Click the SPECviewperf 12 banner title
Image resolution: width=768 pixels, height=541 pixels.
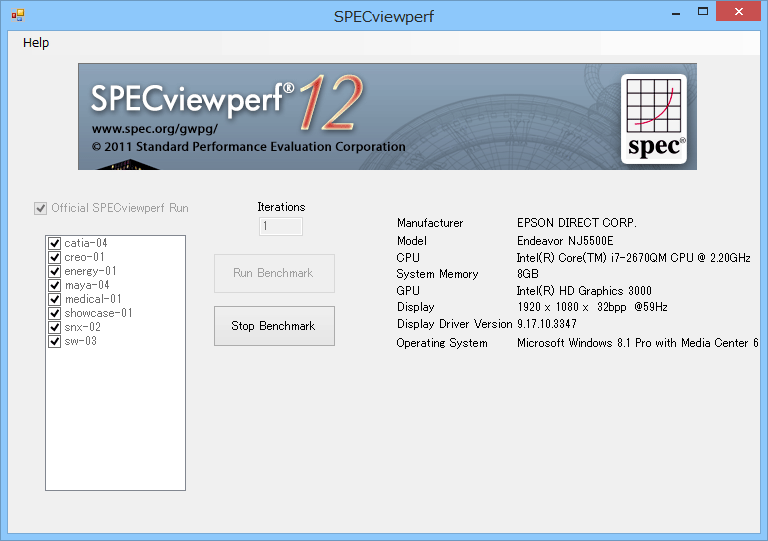pos(227,102)
